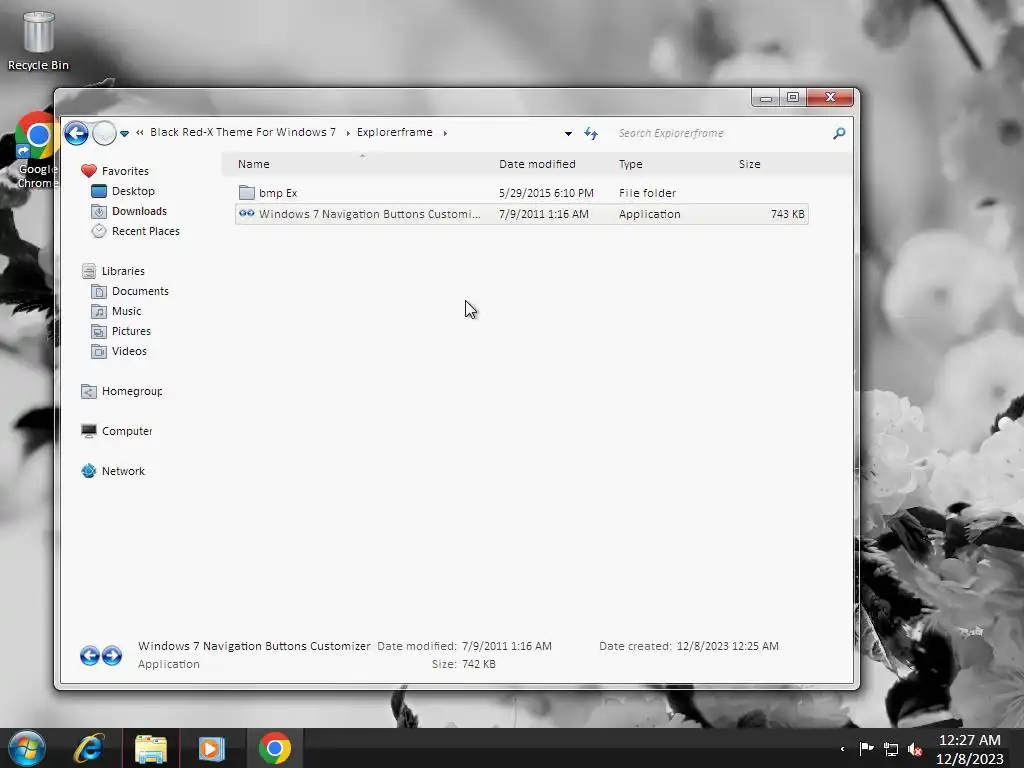Select the Explorerframe breadcrumb segment
This screenshot has width=1024, height=768.
tap(394, 132)
